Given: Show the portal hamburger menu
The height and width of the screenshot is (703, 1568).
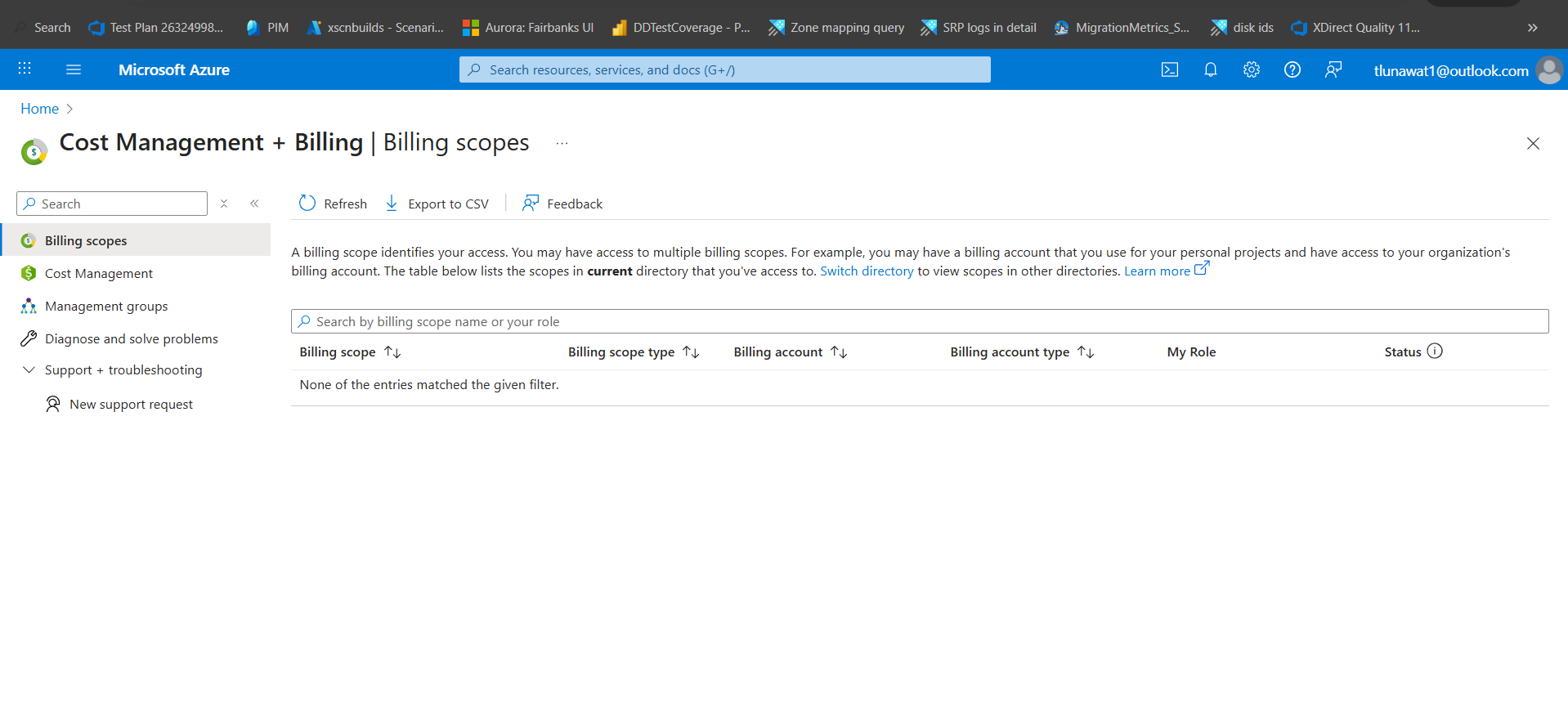Looking at the screenshot, I should [74, 69].
